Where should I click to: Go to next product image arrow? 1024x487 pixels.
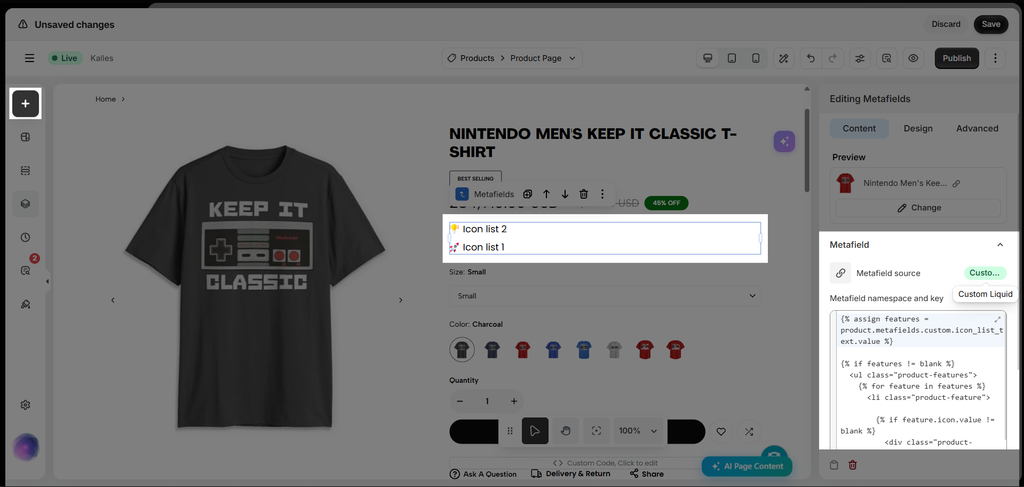400,300
